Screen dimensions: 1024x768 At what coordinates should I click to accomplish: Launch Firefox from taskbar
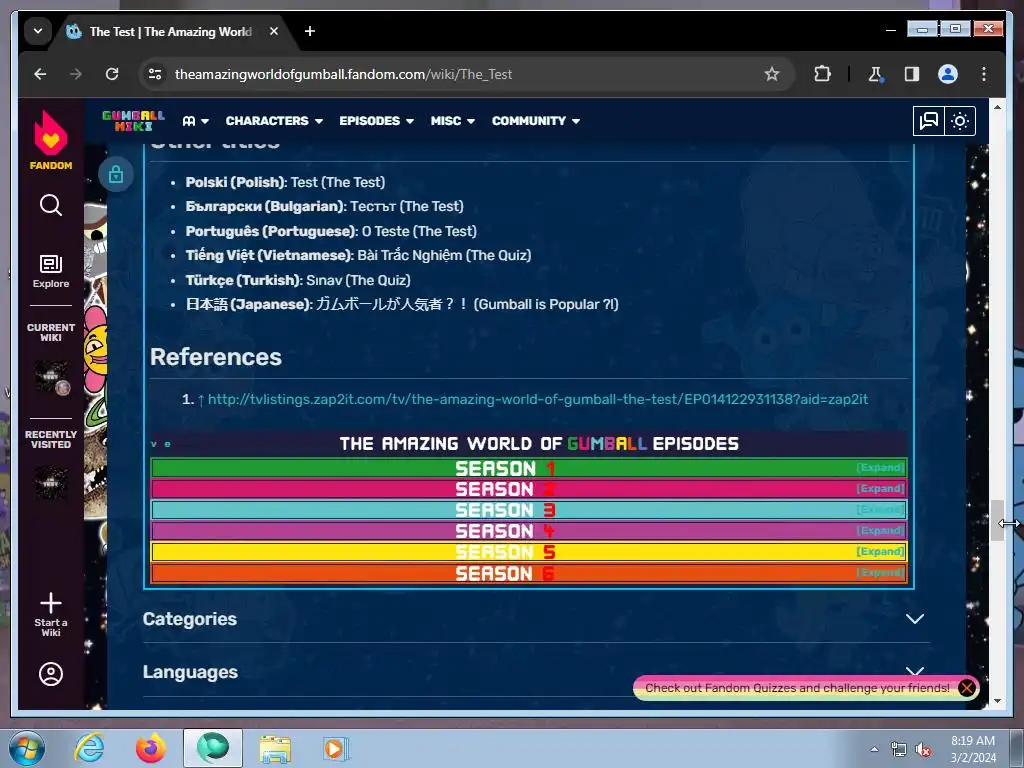[150, 748]
